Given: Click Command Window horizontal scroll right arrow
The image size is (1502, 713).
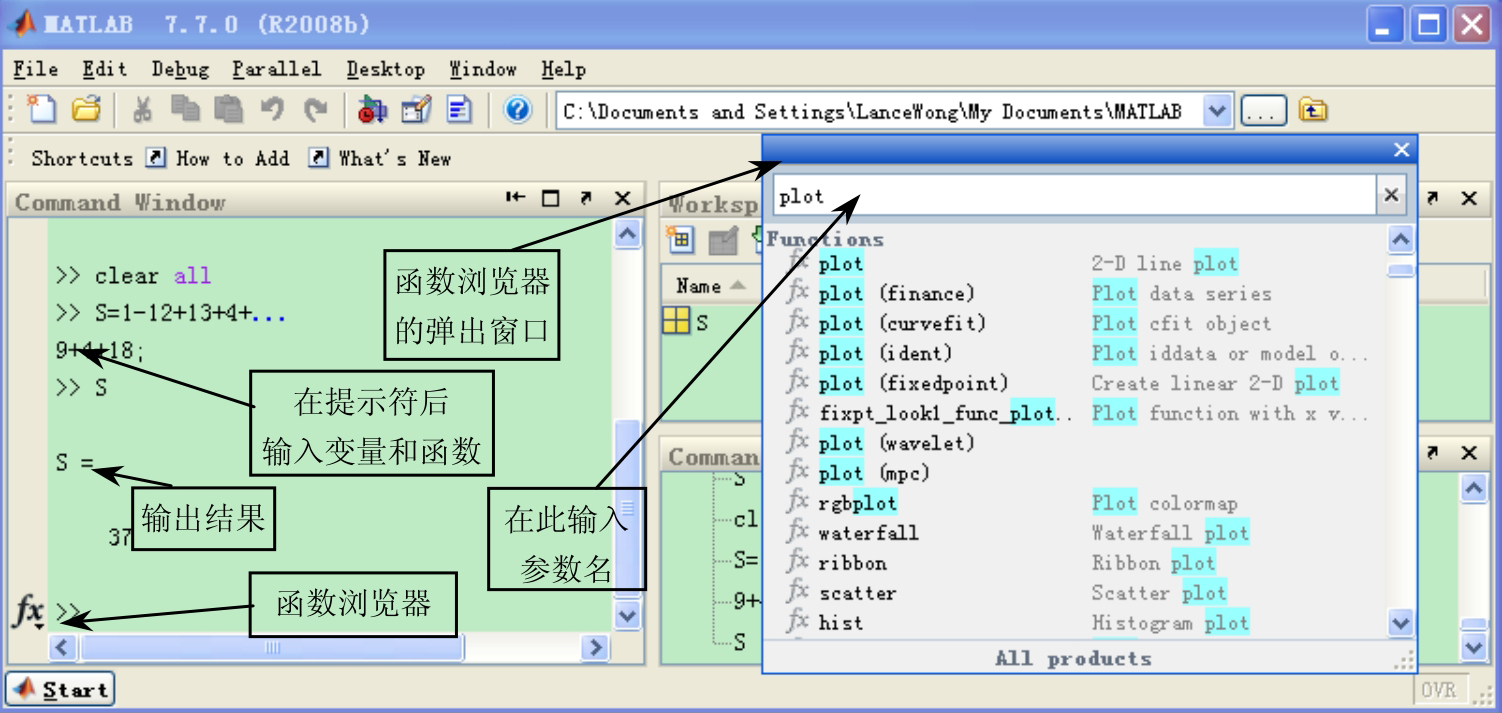Looking at the screenshot, I should point(595,648).
